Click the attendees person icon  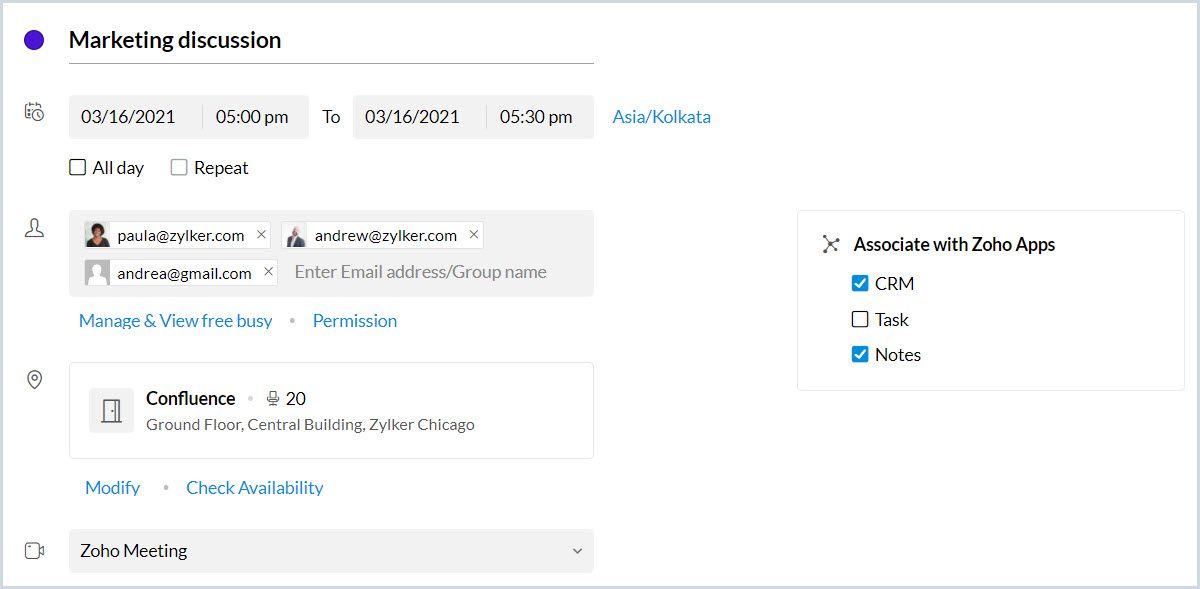(34, 228)
